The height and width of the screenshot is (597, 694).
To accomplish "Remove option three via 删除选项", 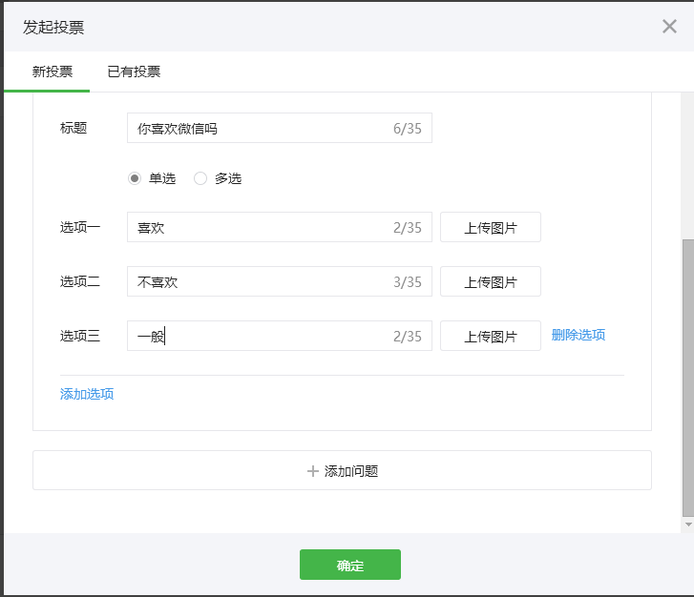I will (578, 335).
